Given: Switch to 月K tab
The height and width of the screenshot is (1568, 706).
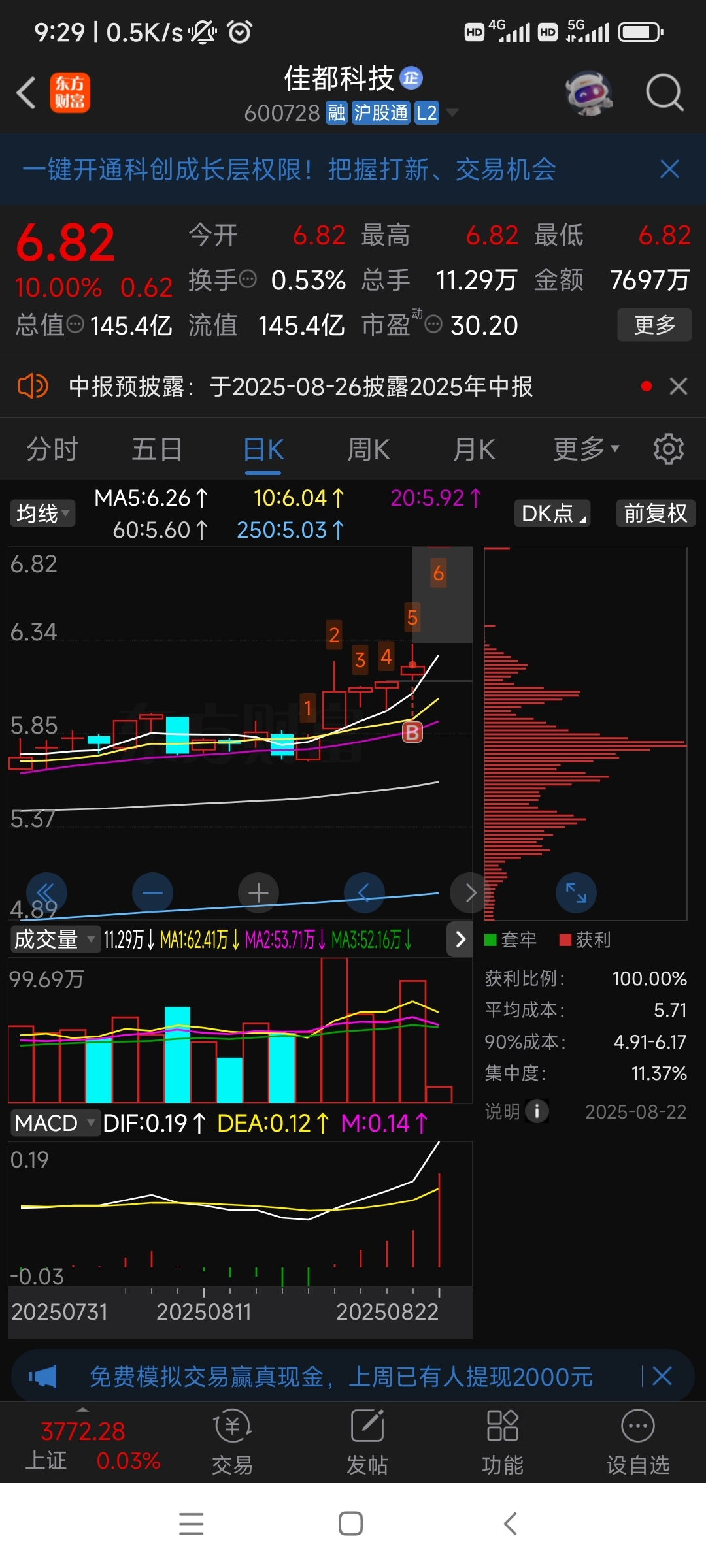Looking at the screenshot, I should [x=475, y=449].
